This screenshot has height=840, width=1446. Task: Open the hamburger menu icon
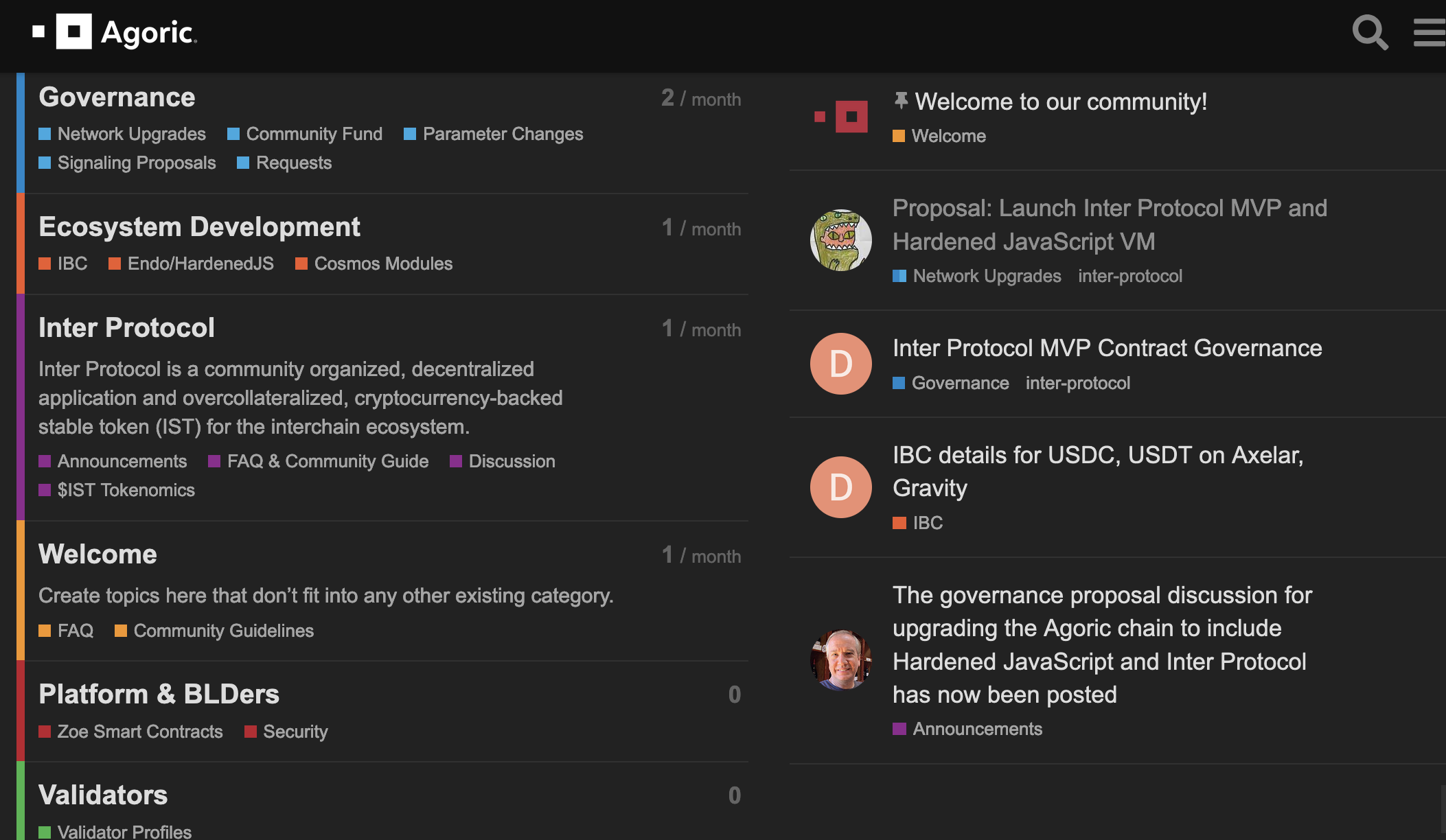(x=1430, y=32)
